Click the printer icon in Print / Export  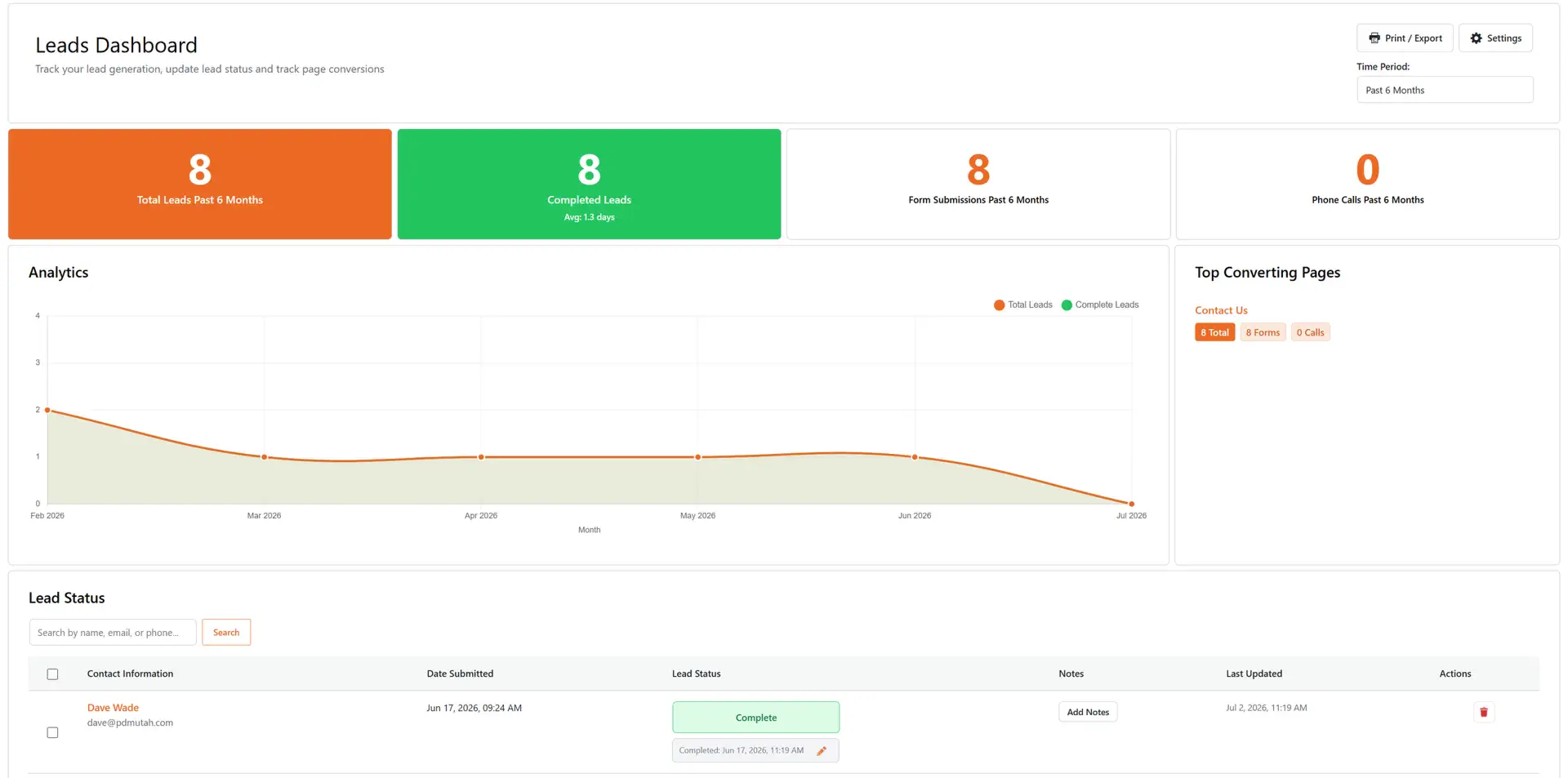1374,38
